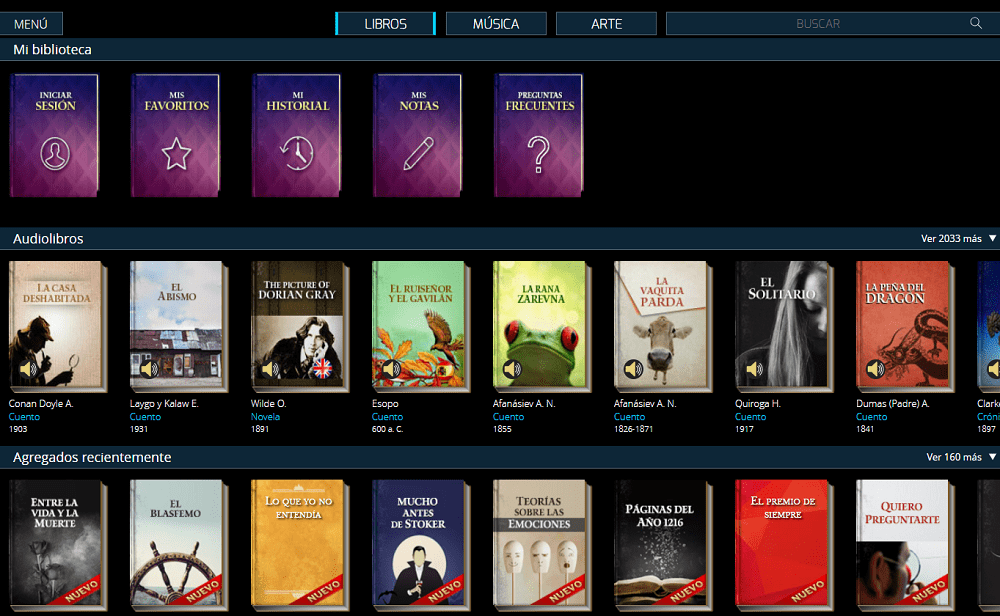1000x616 pixels.
Task: Open the Iniciar Sesión user icon book
Action: (x=55, y=135)
